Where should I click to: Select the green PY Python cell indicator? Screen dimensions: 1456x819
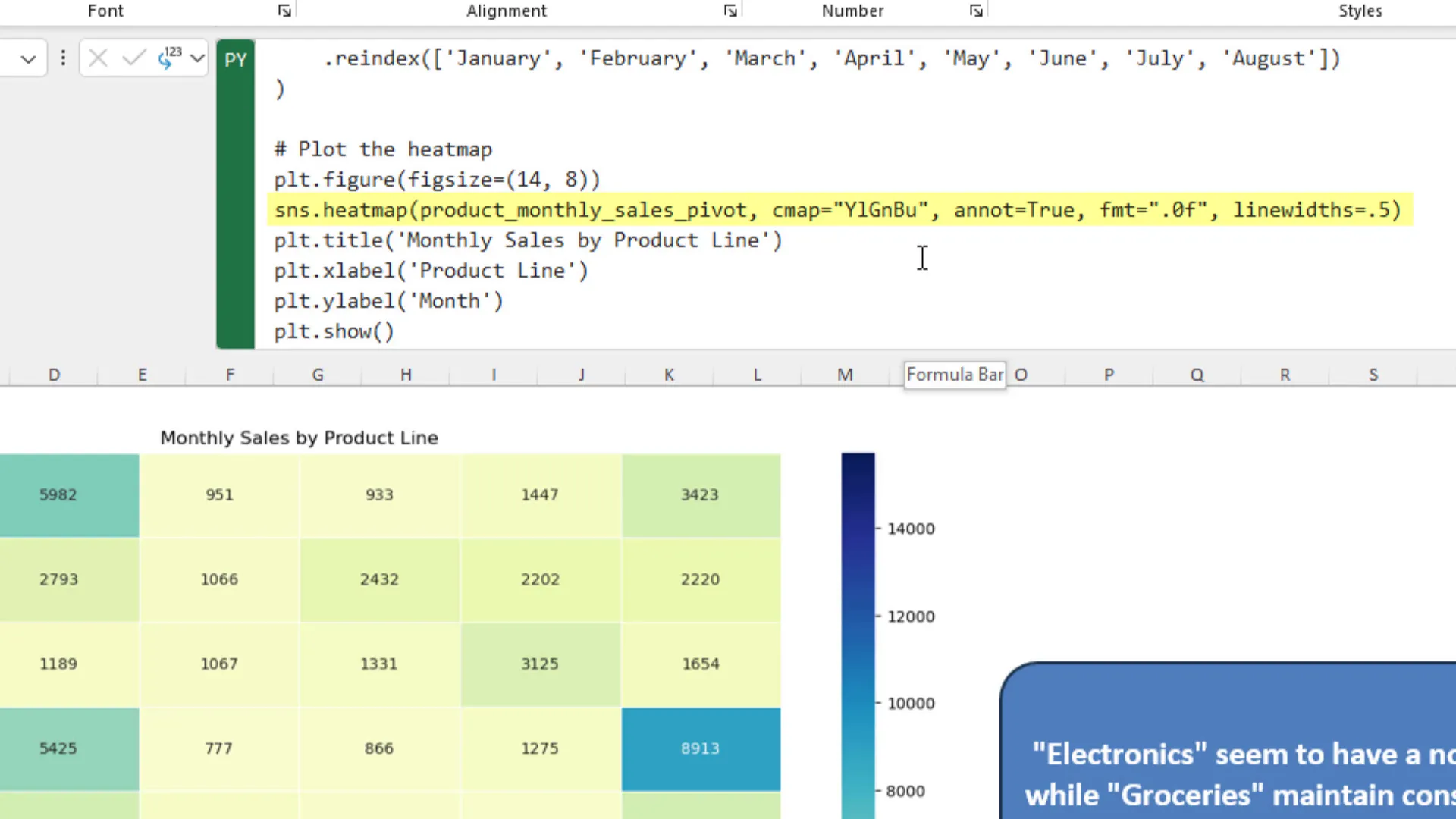click(235, 58)
